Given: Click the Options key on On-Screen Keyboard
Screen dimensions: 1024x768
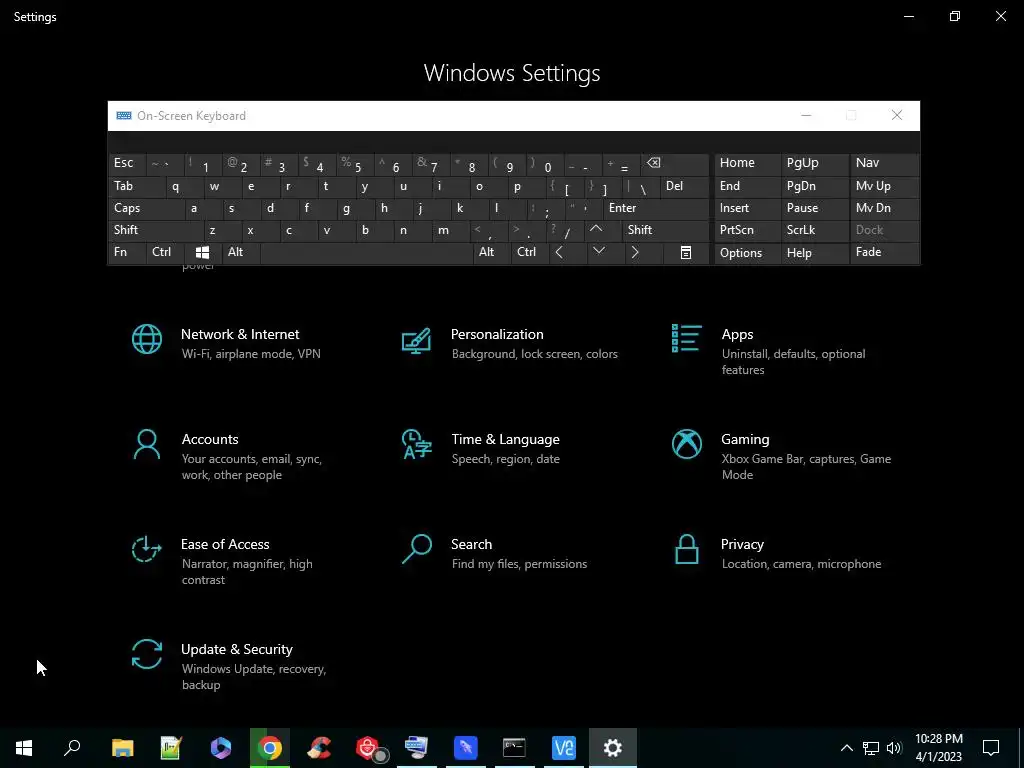Looking at the screenshot, I should (748, 253).
